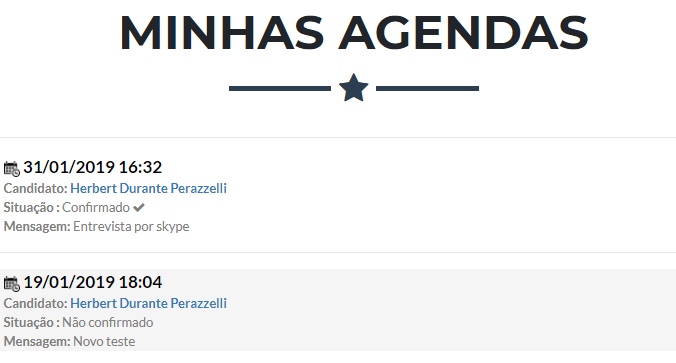Click the Mensagem label in first entry

click(x=37, y=226)
